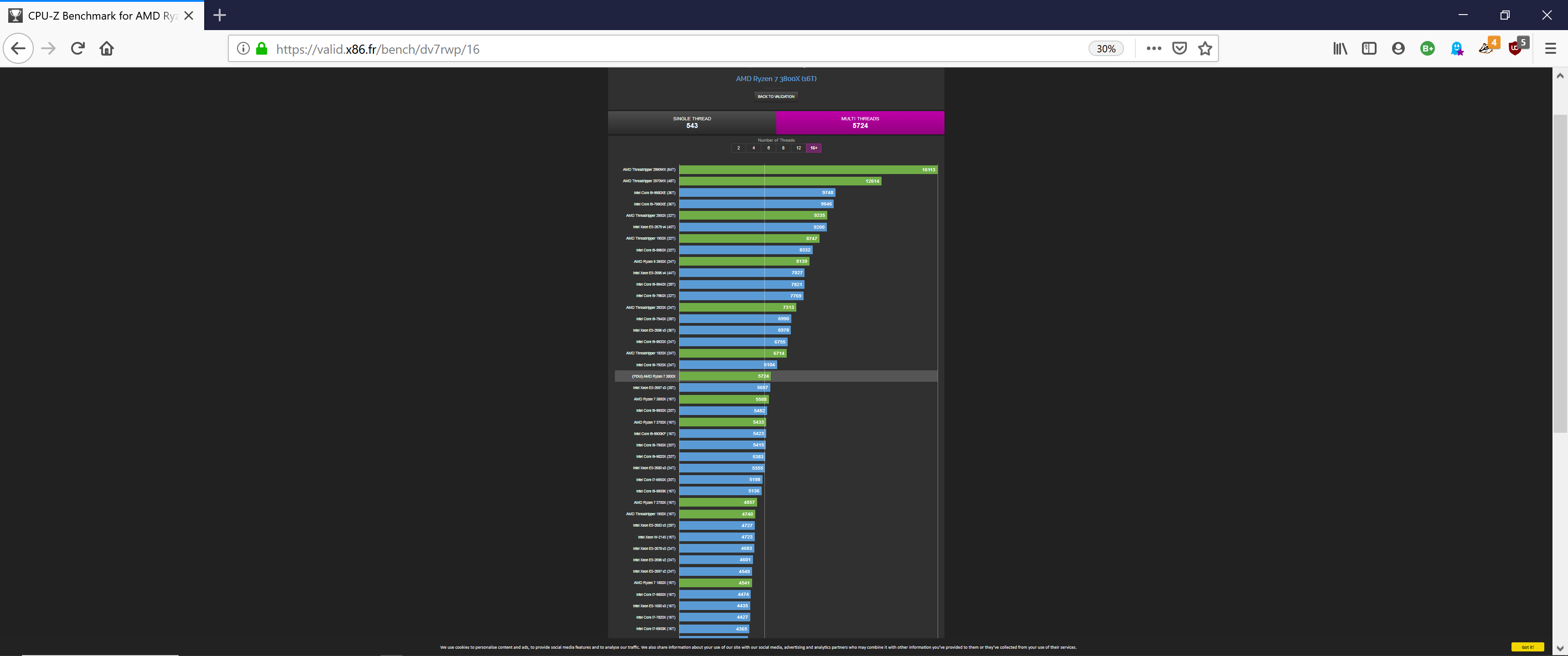Click scrollbar down arrow
Viewport: 1568px width, 656px height.
pyautogui.click(x=1559, y=648)
